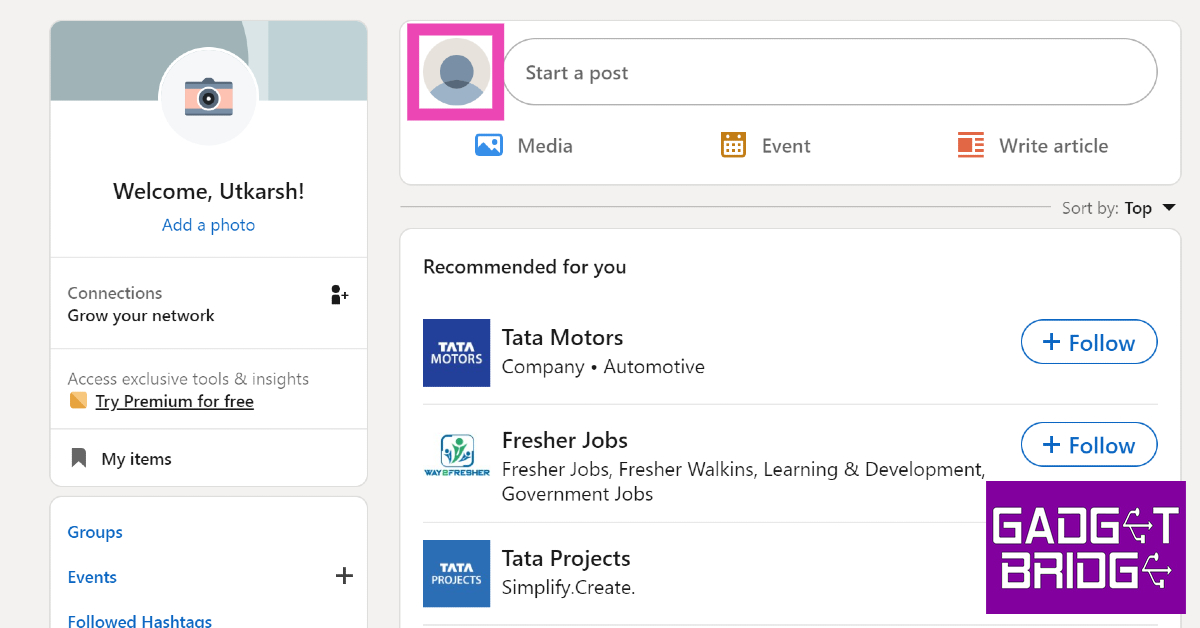Click the profile avatar beside Start a post

click(x=456, y=72)
